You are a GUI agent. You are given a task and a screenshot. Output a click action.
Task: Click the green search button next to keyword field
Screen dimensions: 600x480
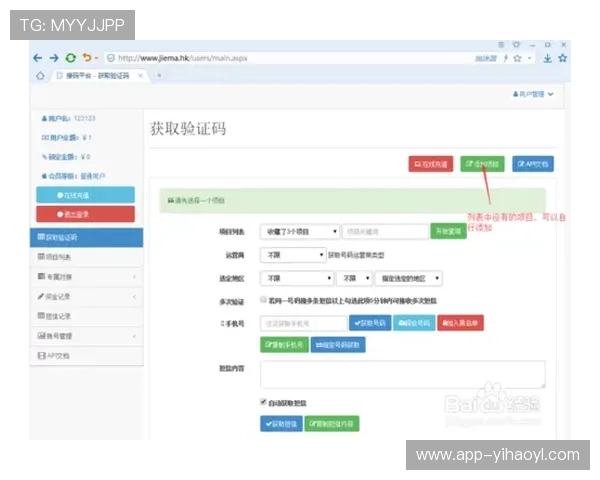click(448, 231)
